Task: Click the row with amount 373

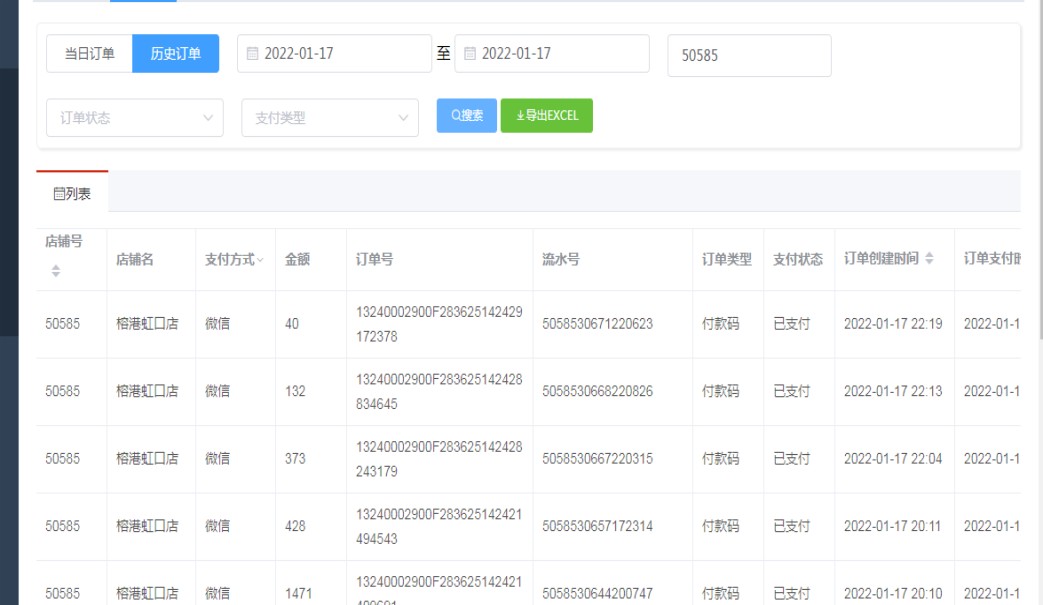Action: [295, 458]
